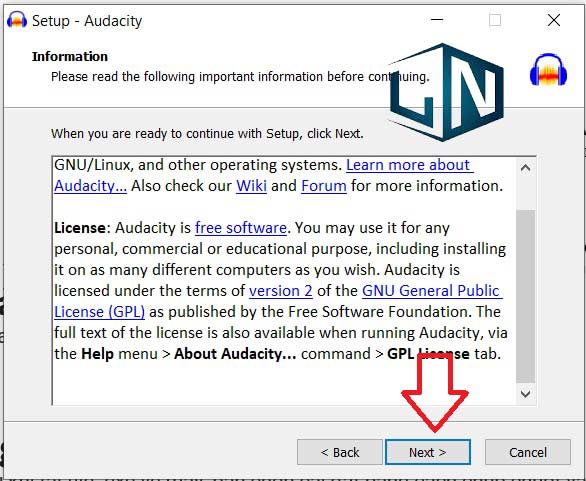Click the scrollbar track above the thumb
Viewport: 586px width, 481px height.
point(525,194)
